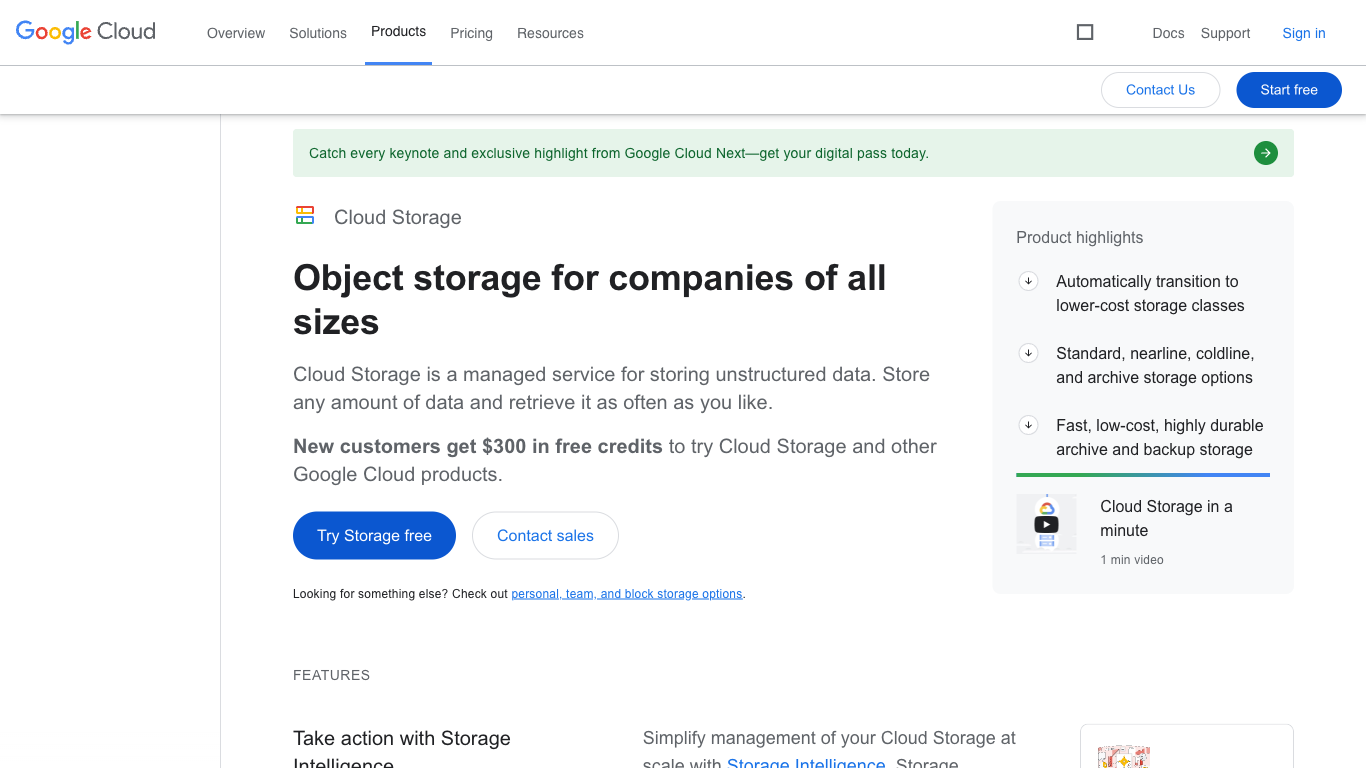The height and width of the screenshot is (768, 1366).
Task: Open the Resources menu
Action: [x=550, y=33]
